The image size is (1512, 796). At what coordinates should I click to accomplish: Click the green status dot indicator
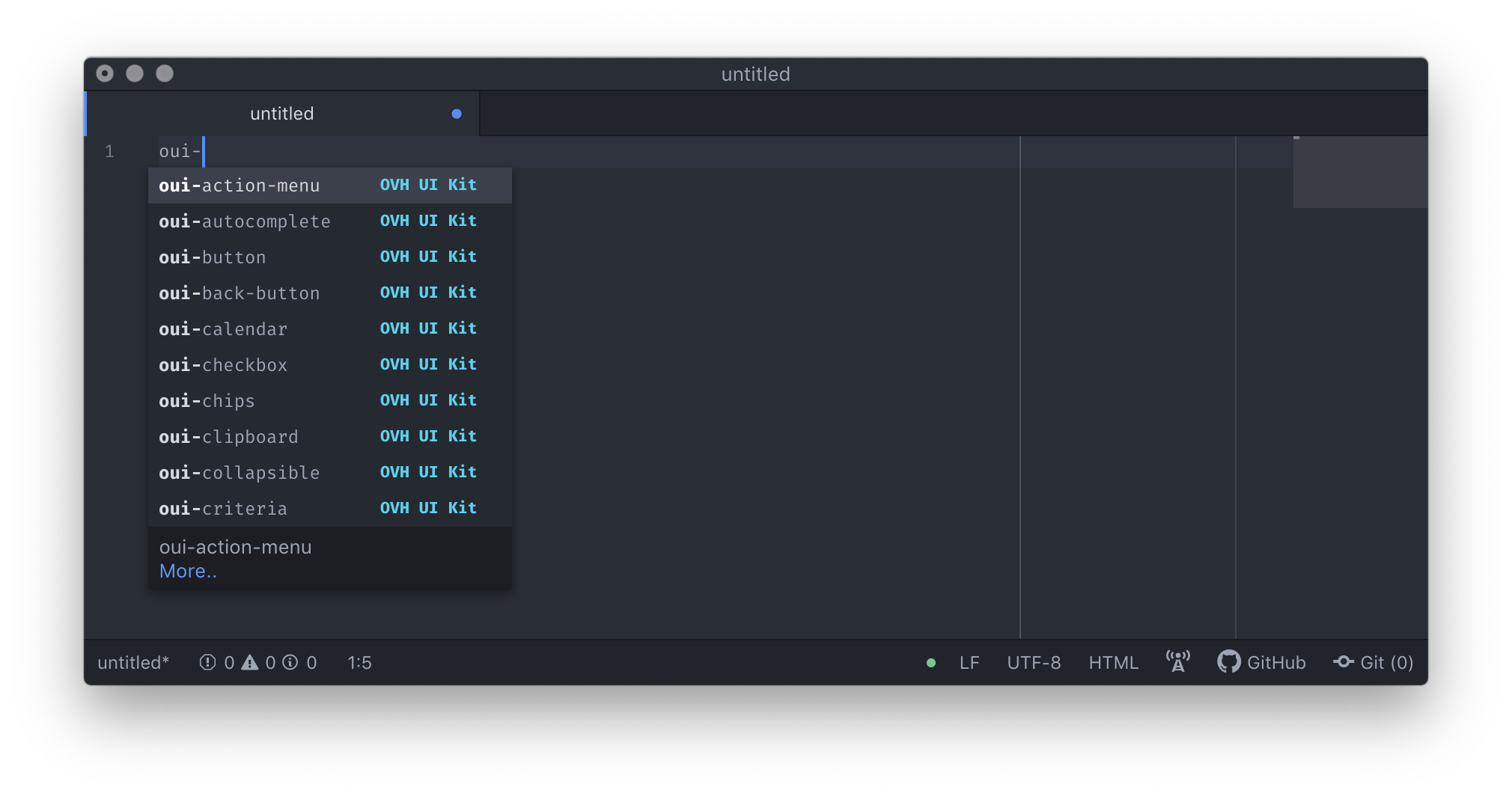(931, 663)
